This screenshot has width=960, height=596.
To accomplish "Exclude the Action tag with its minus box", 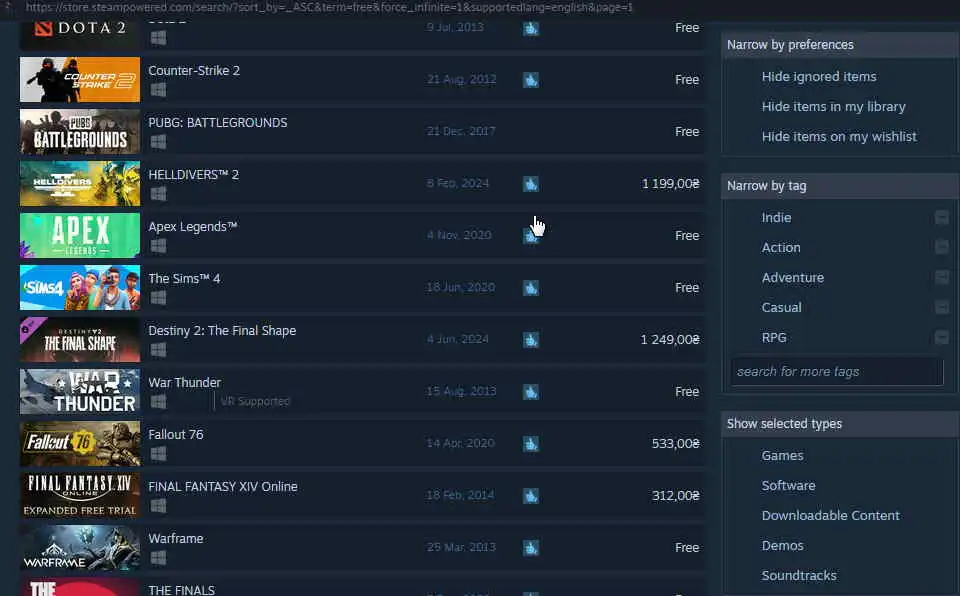I will pyautogui.click(x=942, y=247).
